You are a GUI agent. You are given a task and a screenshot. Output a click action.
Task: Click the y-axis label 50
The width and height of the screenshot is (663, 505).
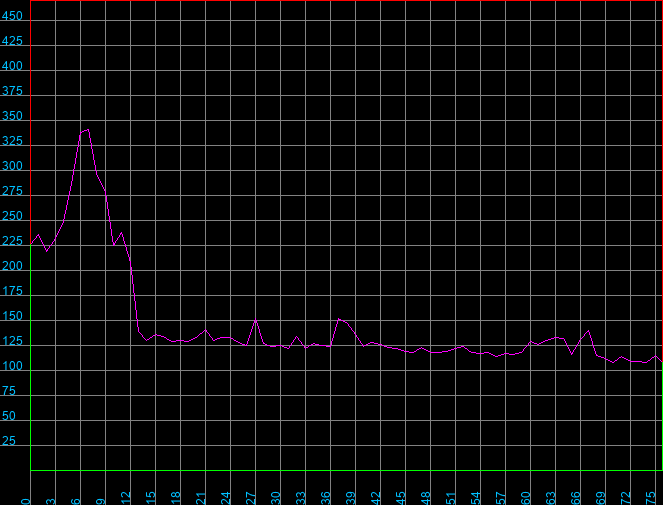[x=9, y=416]
